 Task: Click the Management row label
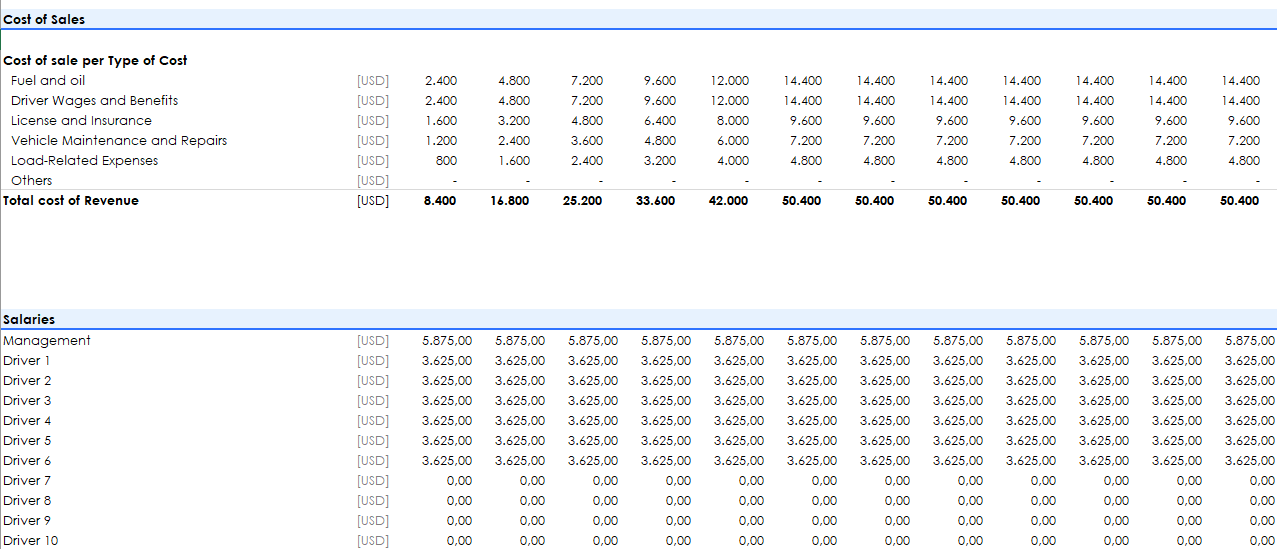click(x=47, y=340)
